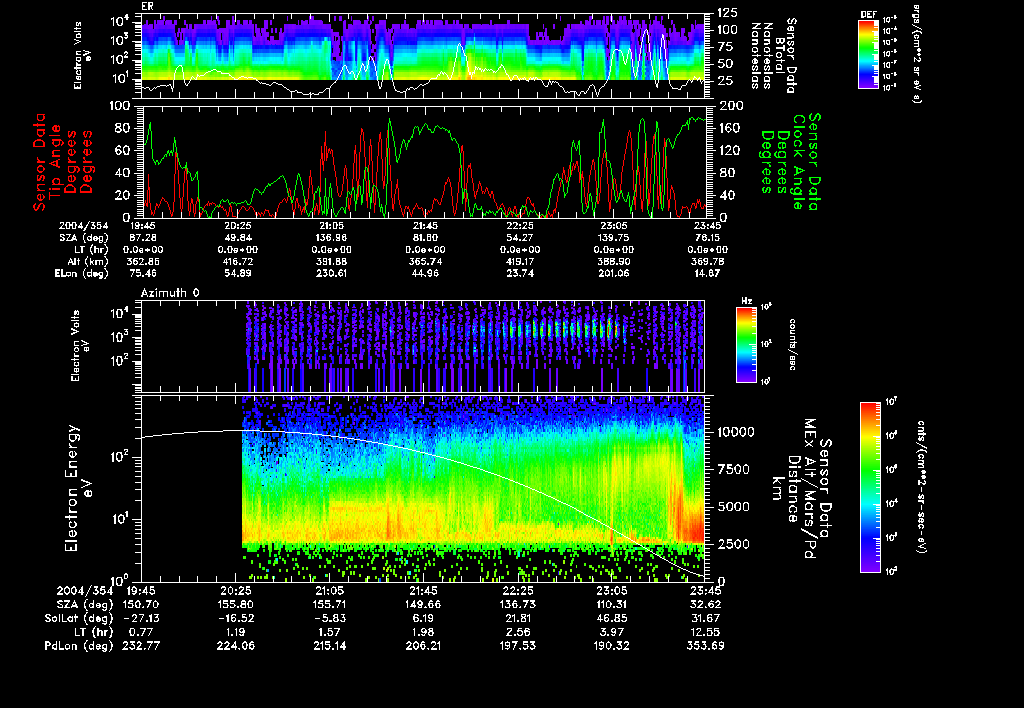Click the green 'Clock Angle' axis label
The width and height of the screenshot is (1024, 708).
click(798, 162)
